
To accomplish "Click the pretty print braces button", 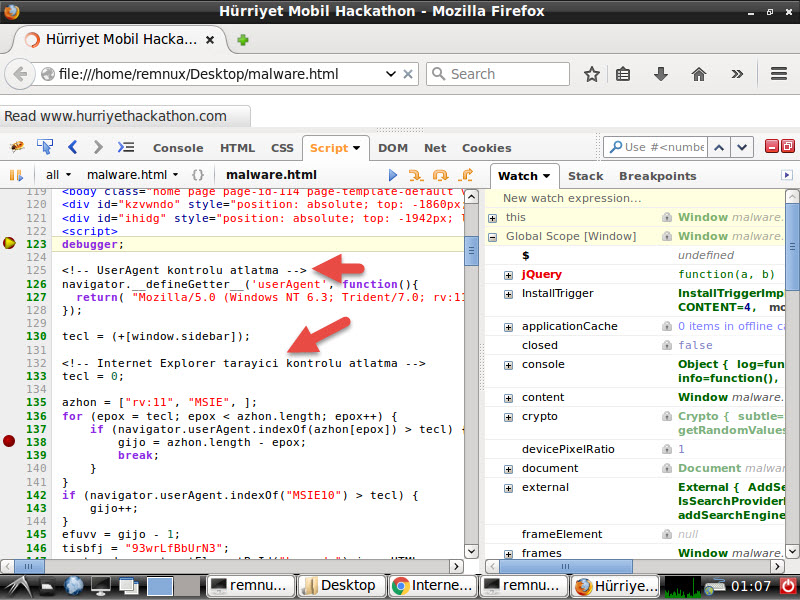I will pyautogui.click(x=197, y=175).
